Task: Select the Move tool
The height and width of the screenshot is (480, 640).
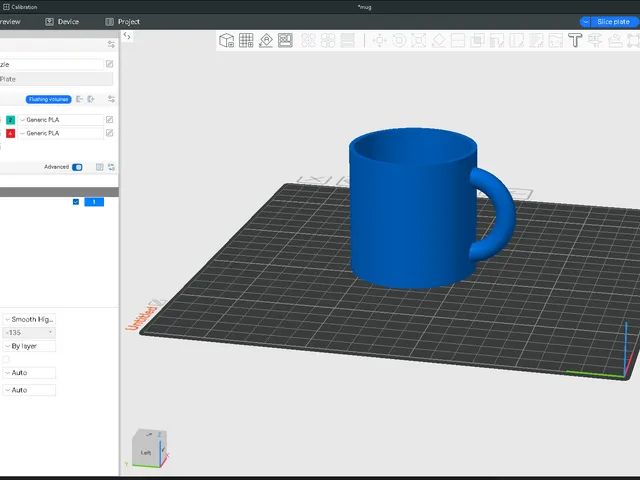Action: tap(380, 40)
